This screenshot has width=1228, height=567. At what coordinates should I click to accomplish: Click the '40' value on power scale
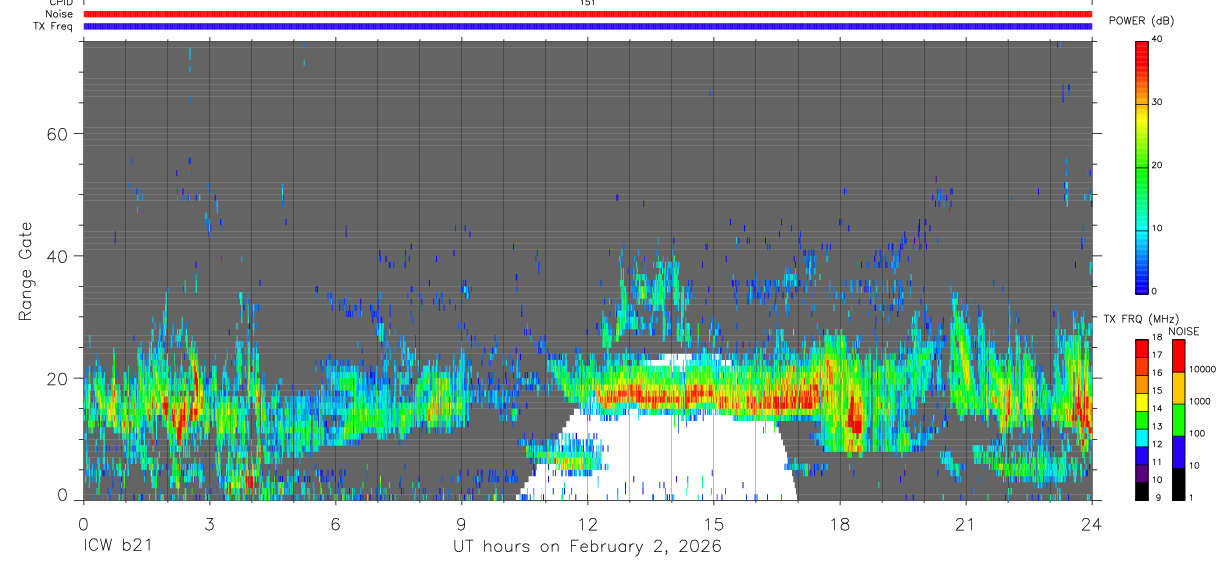pos(1157,39)
